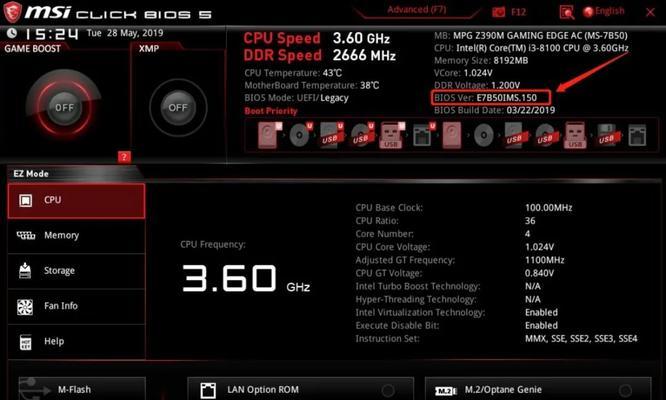
Task: Click the MSI dragon shield logo
Action: click(12, 12)
